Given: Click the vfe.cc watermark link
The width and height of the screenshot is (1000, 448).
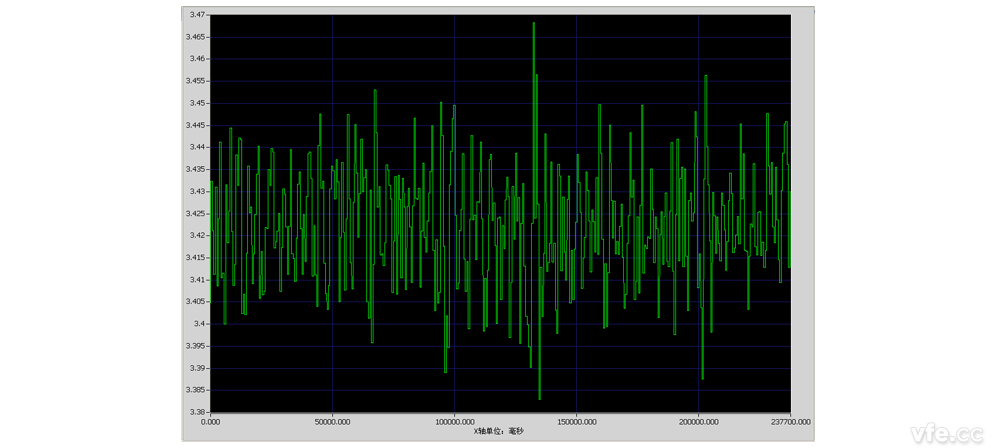Looking at the screenshot, I should tap(947, 434).
